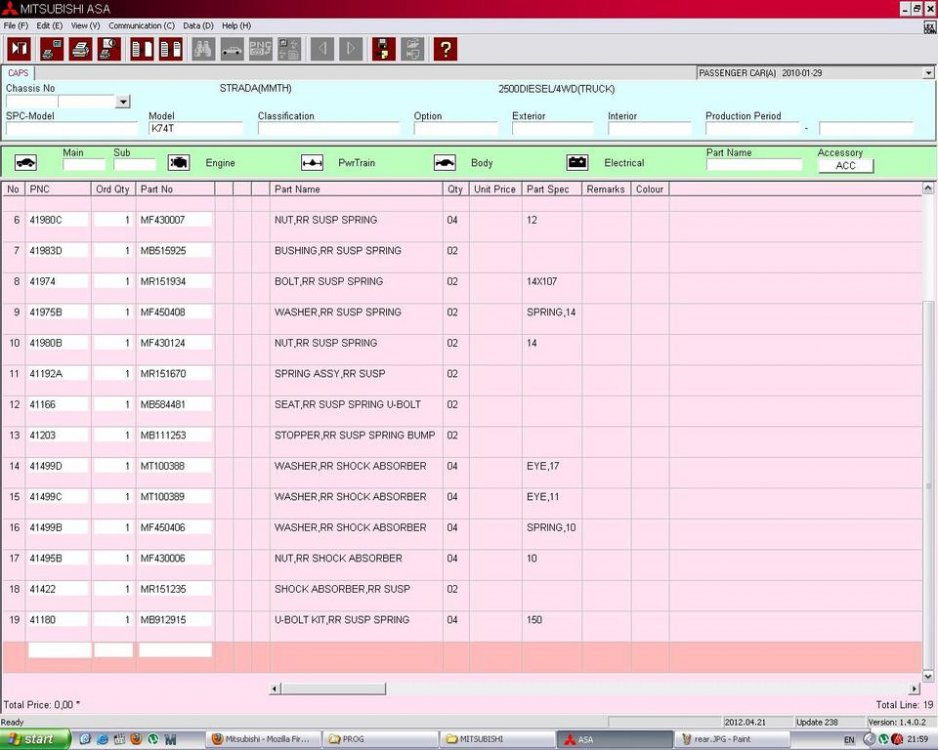Select the Body group icon
The width and height of the screenshot is (938, 750).
(444, 162)
